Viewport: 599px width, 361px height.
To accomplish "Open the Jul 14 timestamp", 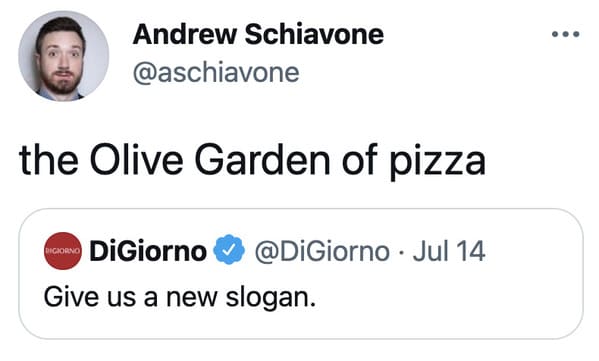I will coord(449,251).
